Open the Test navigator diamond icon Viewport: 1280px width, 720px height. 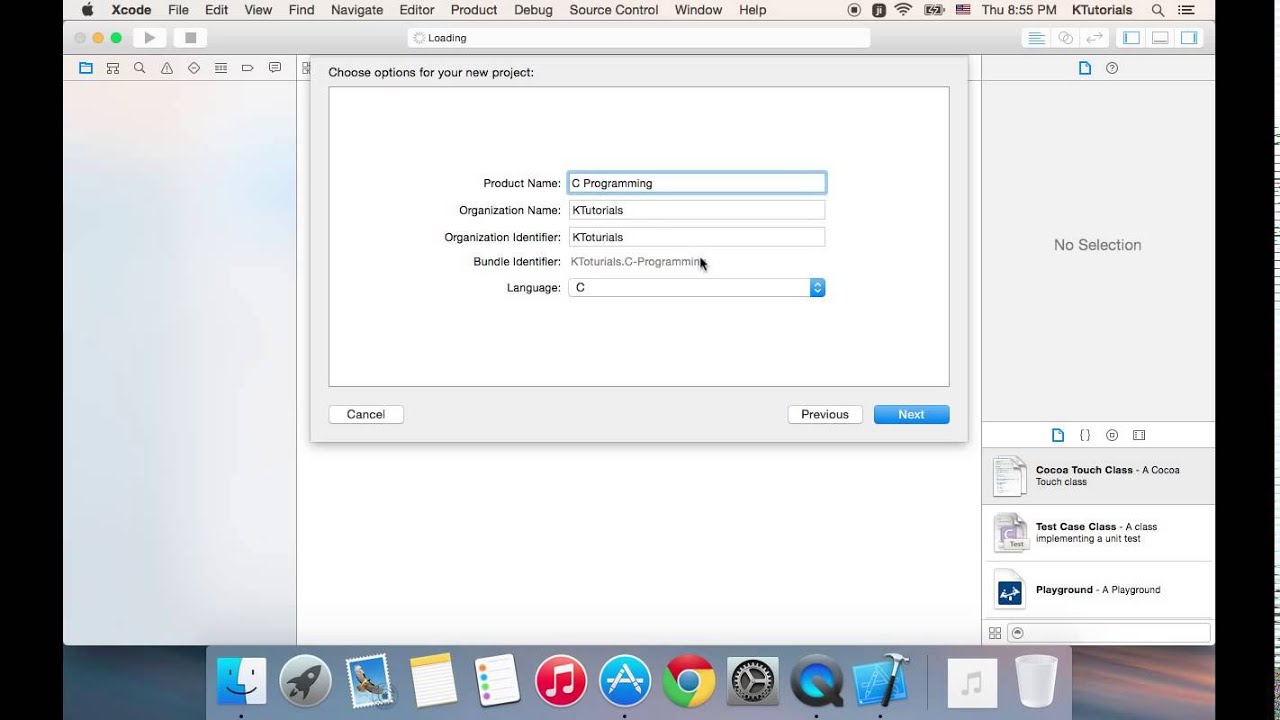[x=194, y=68]
